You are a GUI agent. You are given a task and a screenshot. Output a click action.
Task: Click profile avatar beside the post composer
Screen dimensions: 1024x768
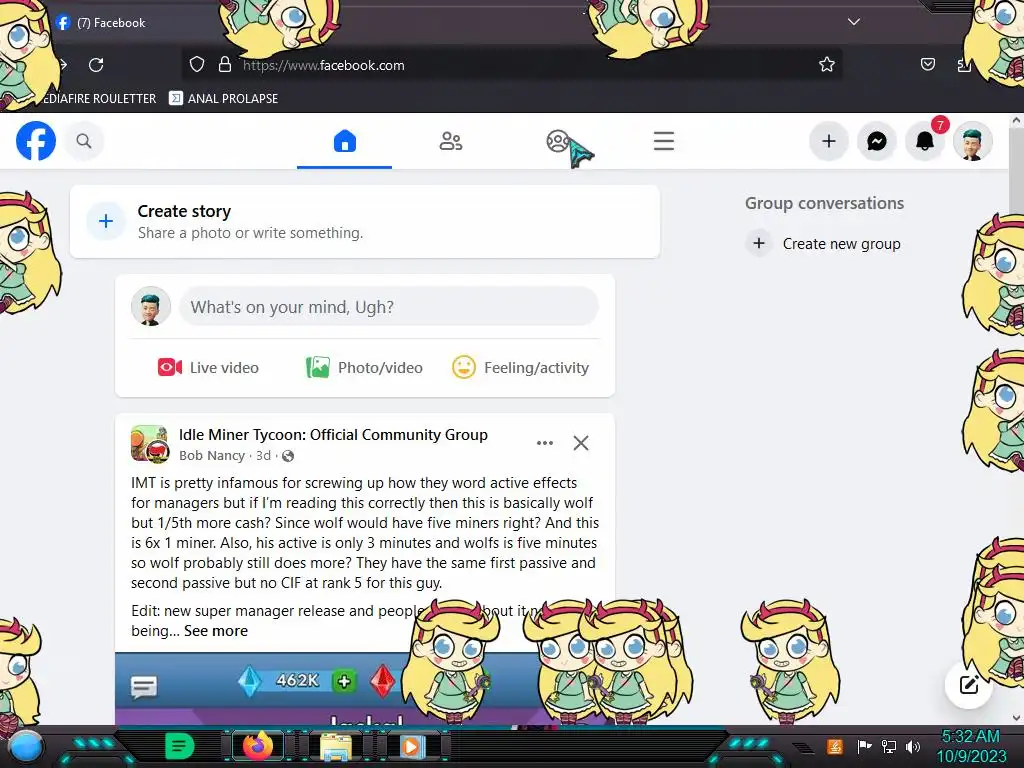click(151, 306)
